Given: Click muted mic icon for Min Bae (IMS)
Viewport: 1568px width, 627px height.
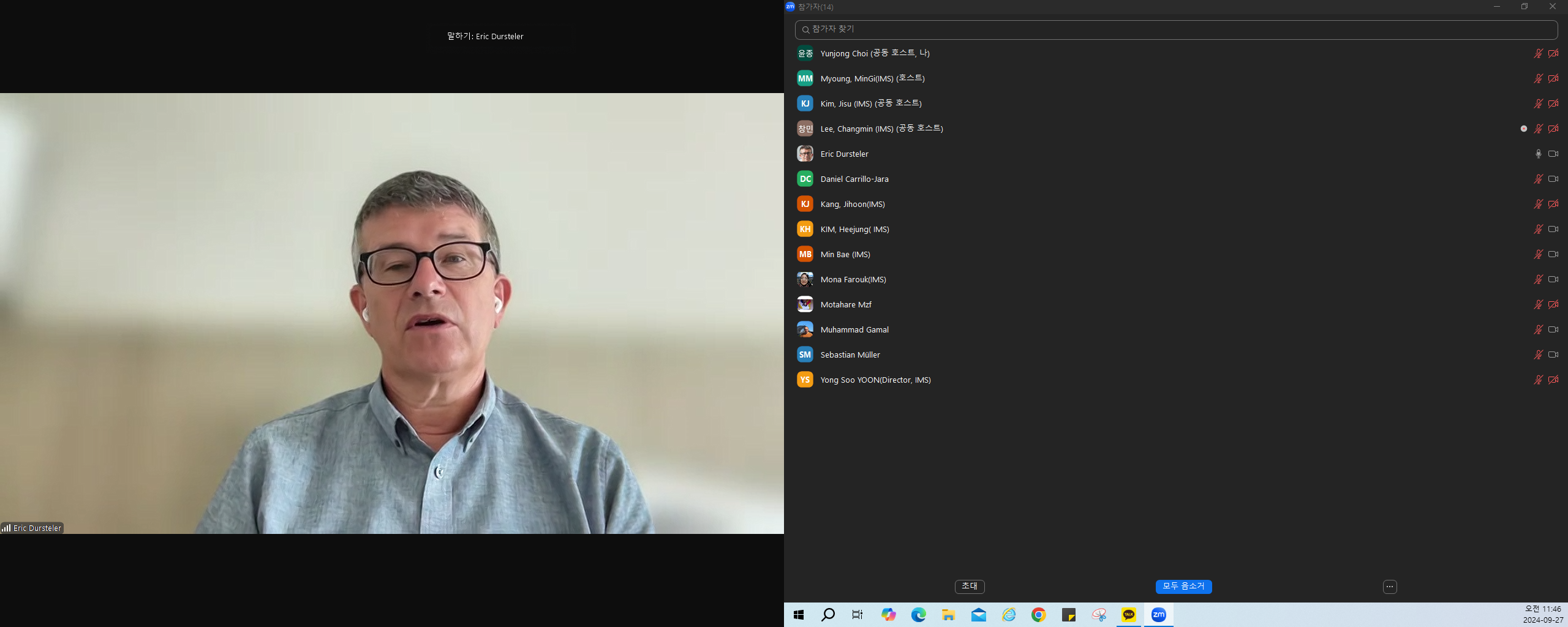Looking at the screenshot, I should [1538, 254].
